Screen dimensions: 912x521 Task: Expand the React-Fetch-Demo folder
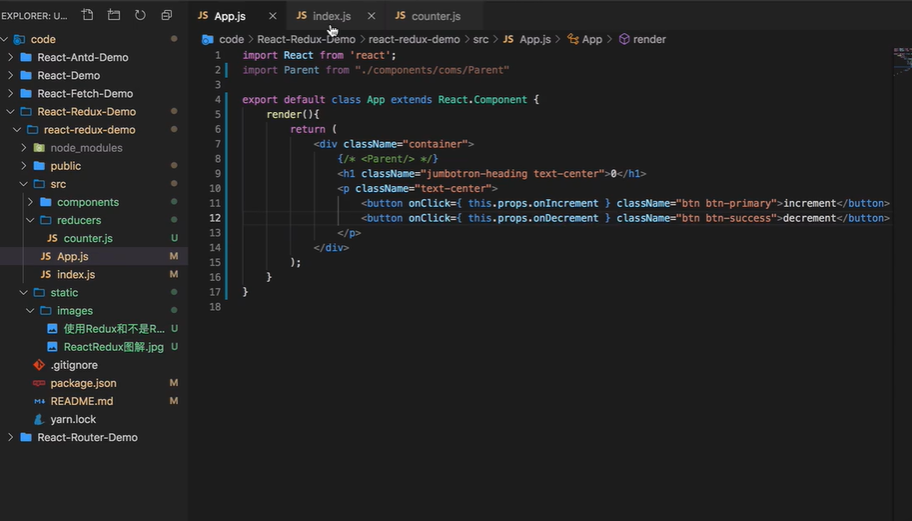click(10, 93)
